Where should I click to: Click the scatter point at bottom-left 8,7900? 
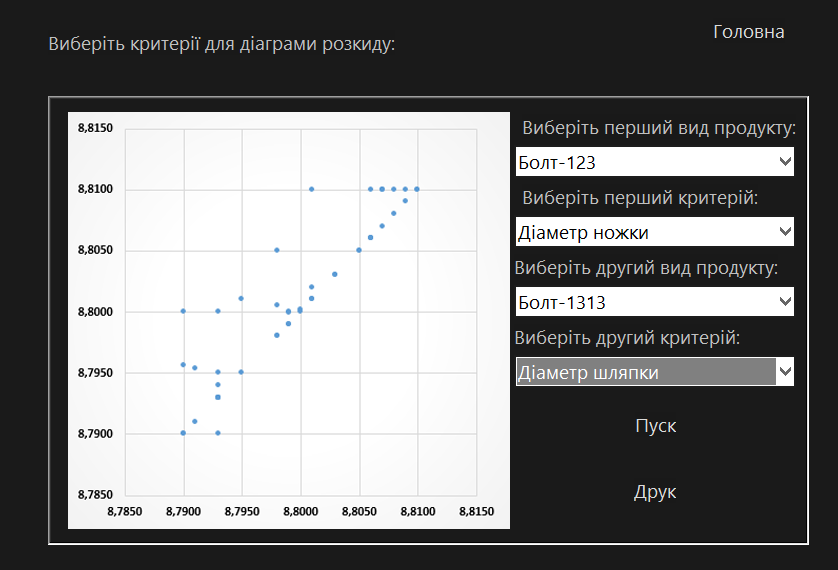pyautogui.click(x=183, y=433)
